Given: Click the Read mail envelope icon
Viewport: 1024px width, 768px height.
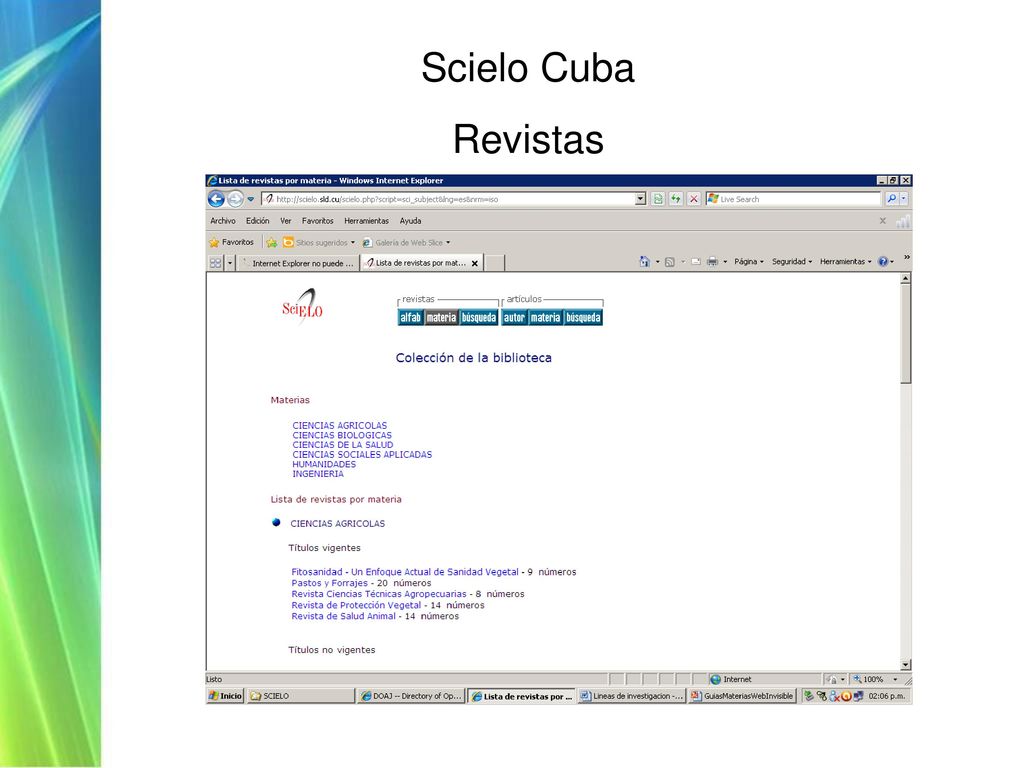Looking at the screenshot, I should (x=696, y=262).
